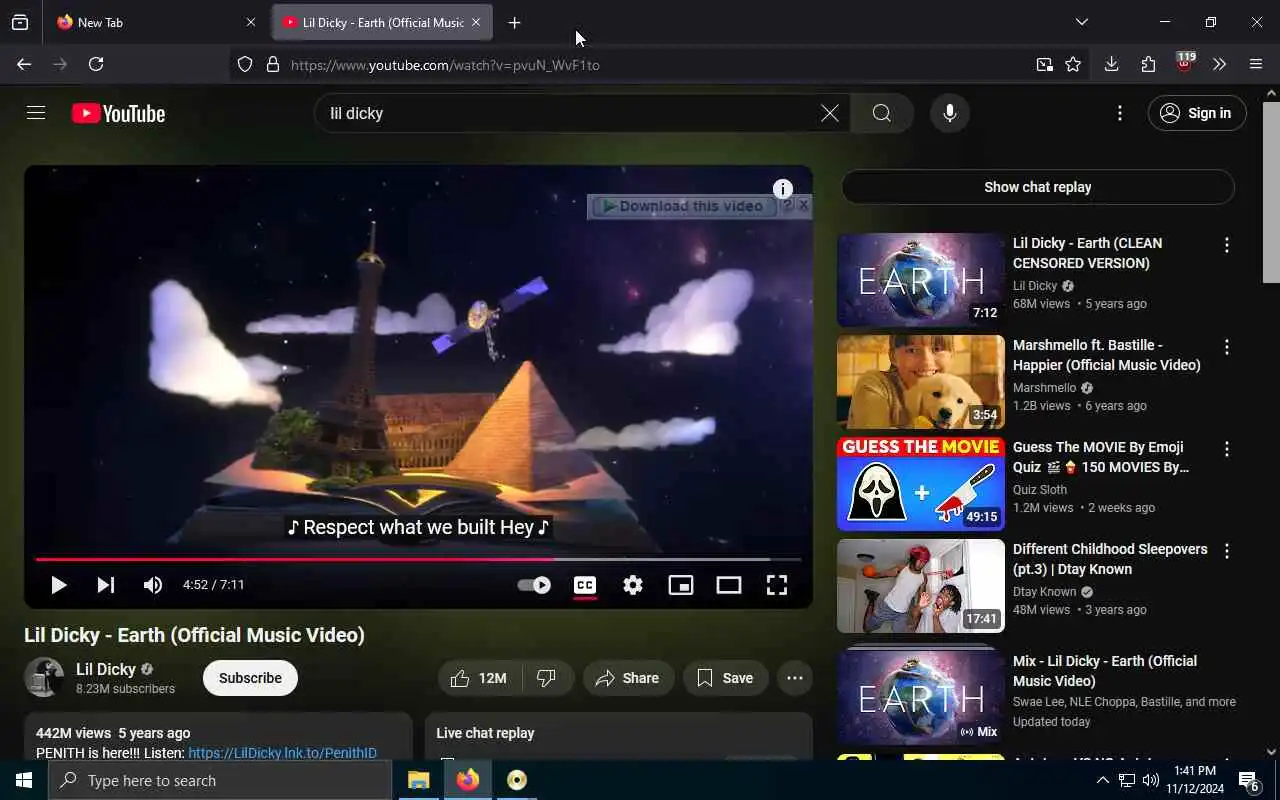Share the video
Screen dimensions: 1280x800
628,678
